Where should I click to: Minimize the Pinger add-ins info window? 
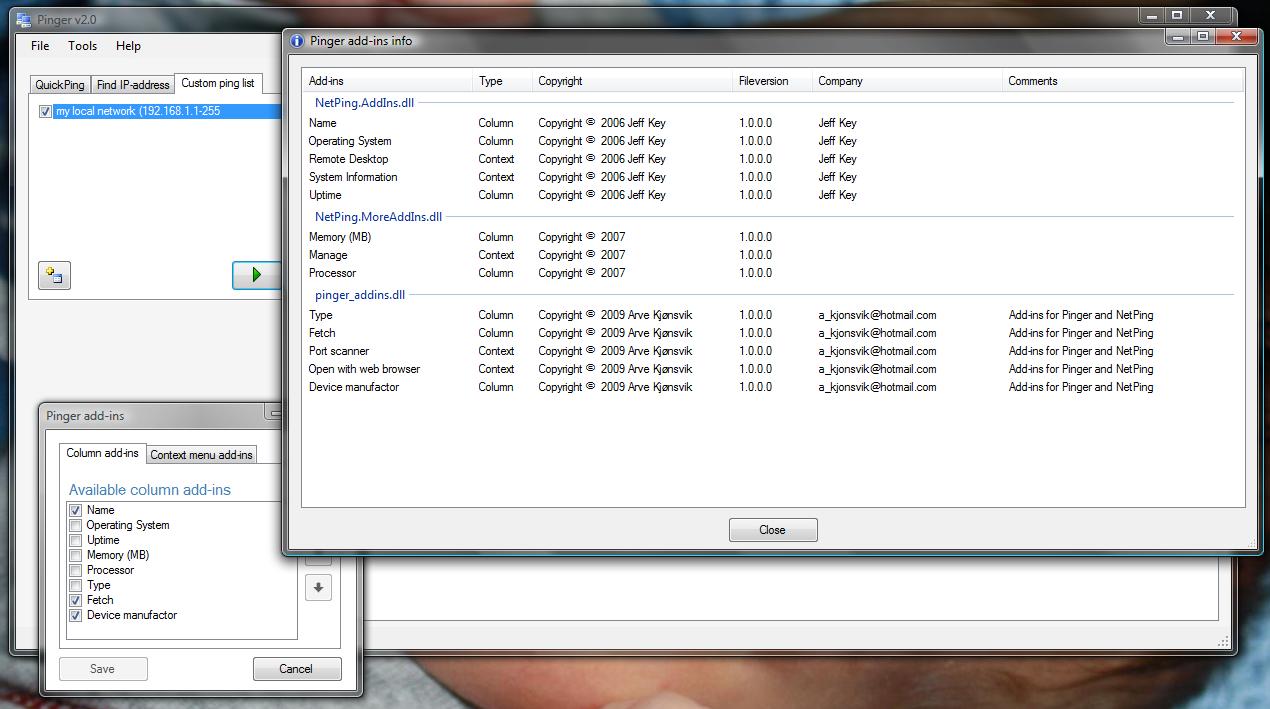pos(1178,36)
